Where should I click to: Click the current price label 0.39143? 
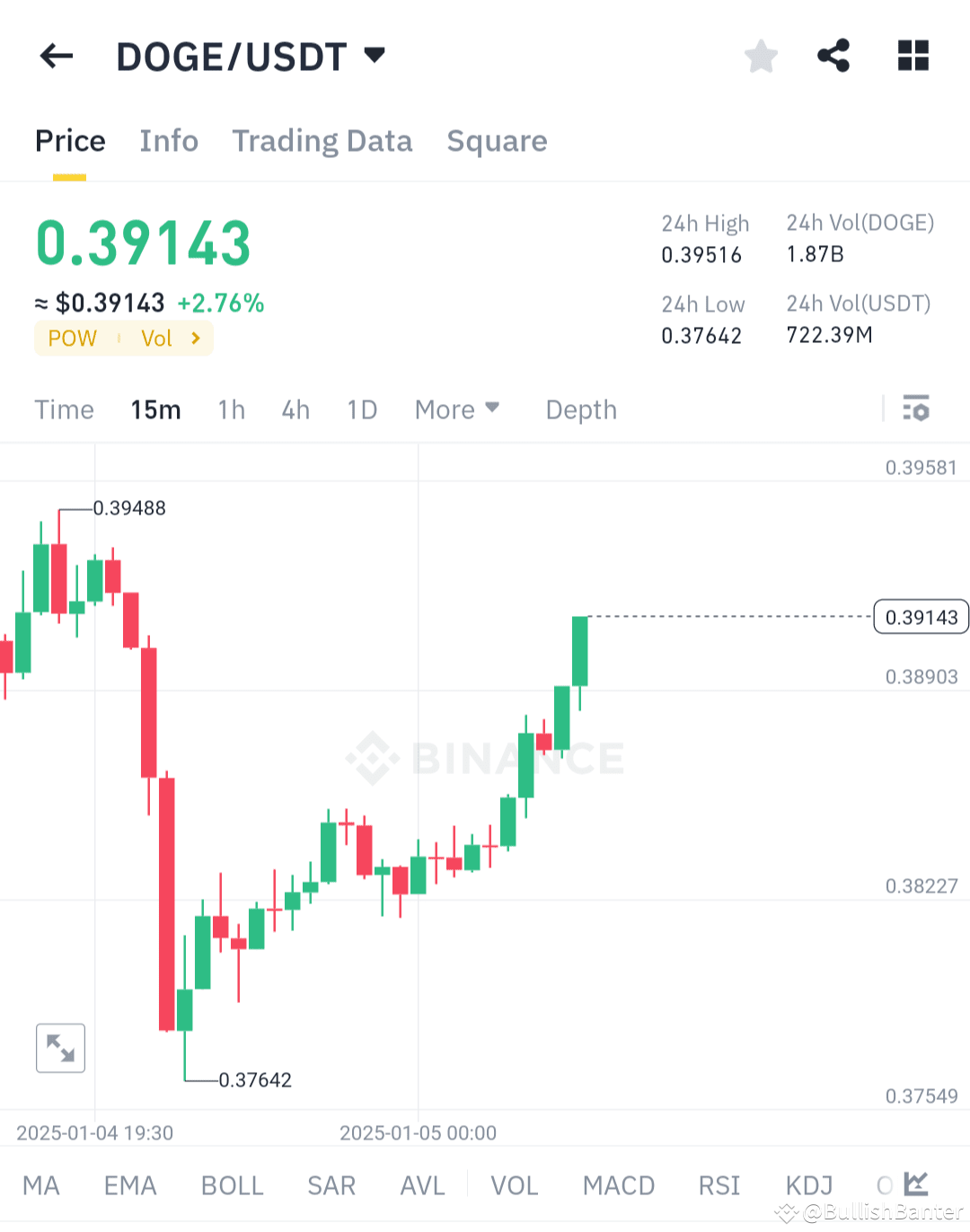920,617
